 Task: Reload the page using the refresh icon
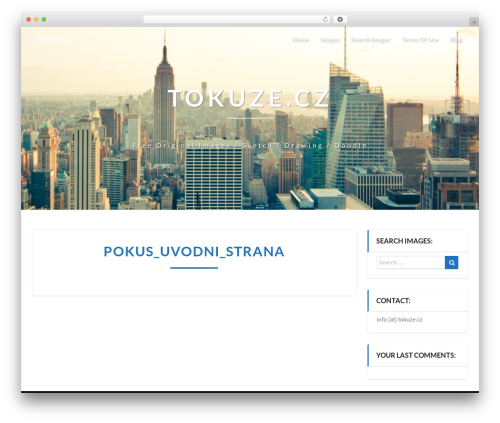point(325,20)
